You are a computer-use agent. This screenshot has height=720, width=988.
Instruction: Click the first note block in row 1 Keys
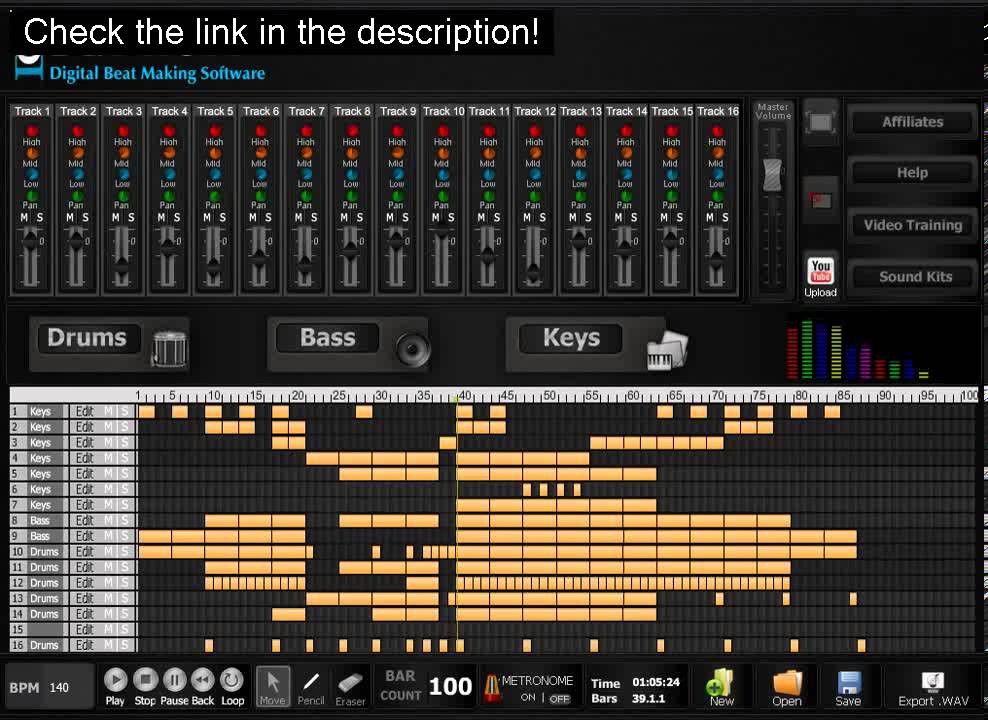146,412
